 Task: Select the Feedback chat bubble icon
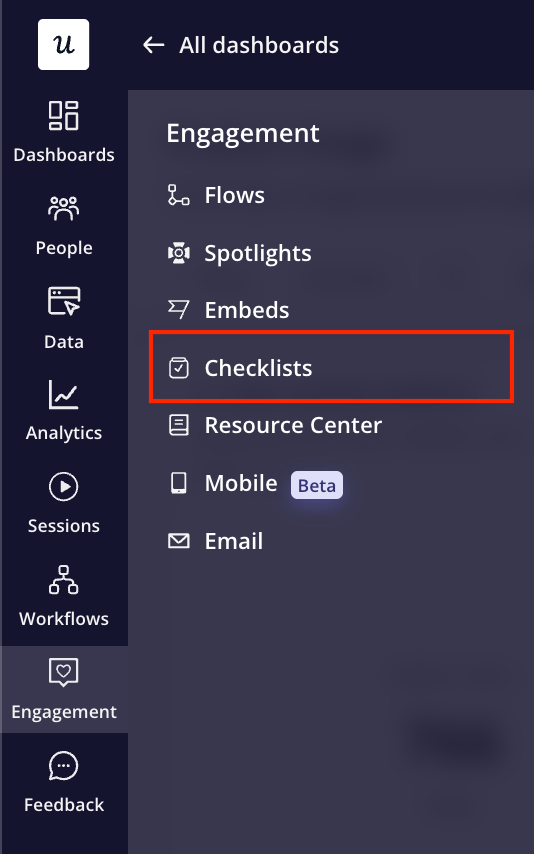(x=64, y=765)
